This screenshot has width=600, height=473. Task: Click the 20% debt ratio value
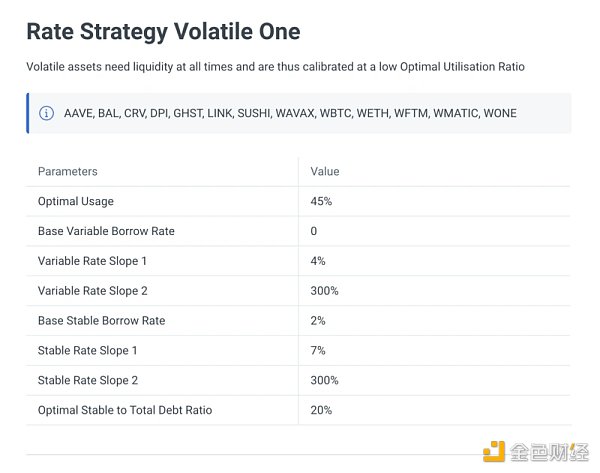pos(321,410)
